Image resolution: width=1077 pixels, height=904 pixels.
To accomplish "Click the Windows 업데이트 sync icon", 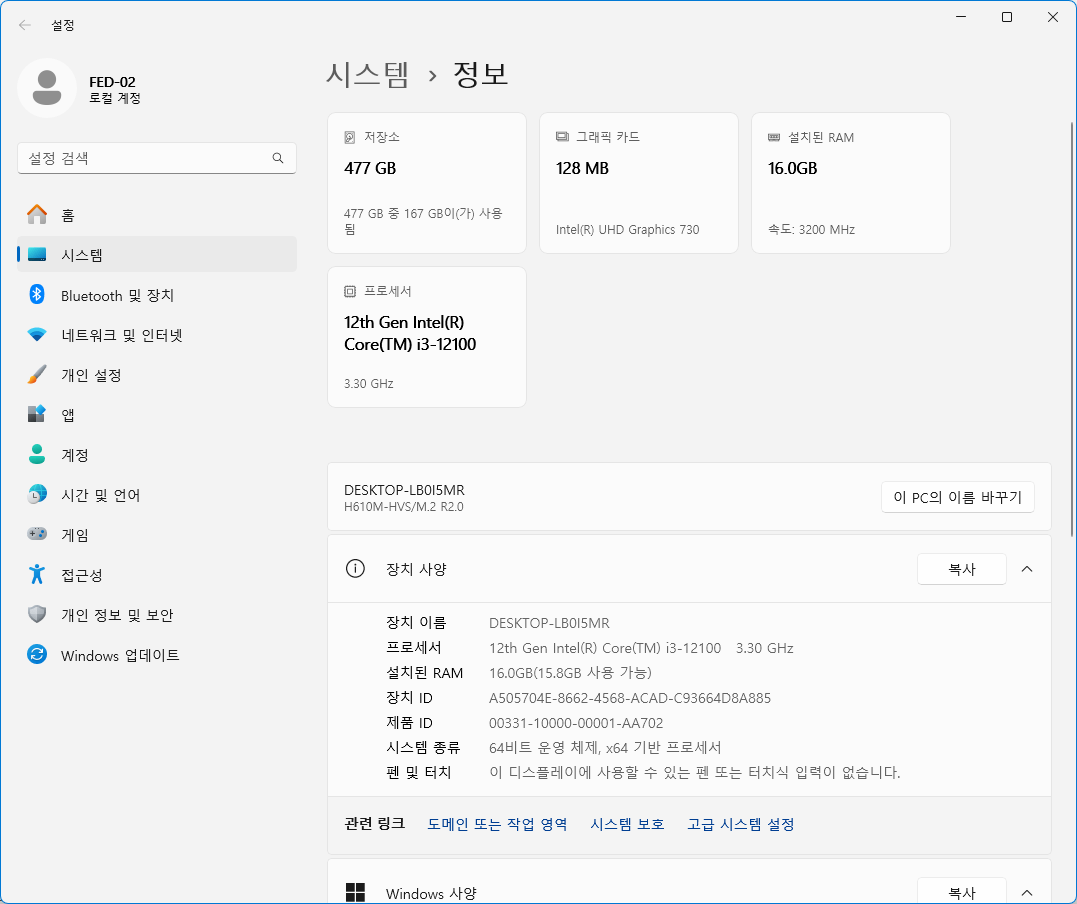I will 37,654.
